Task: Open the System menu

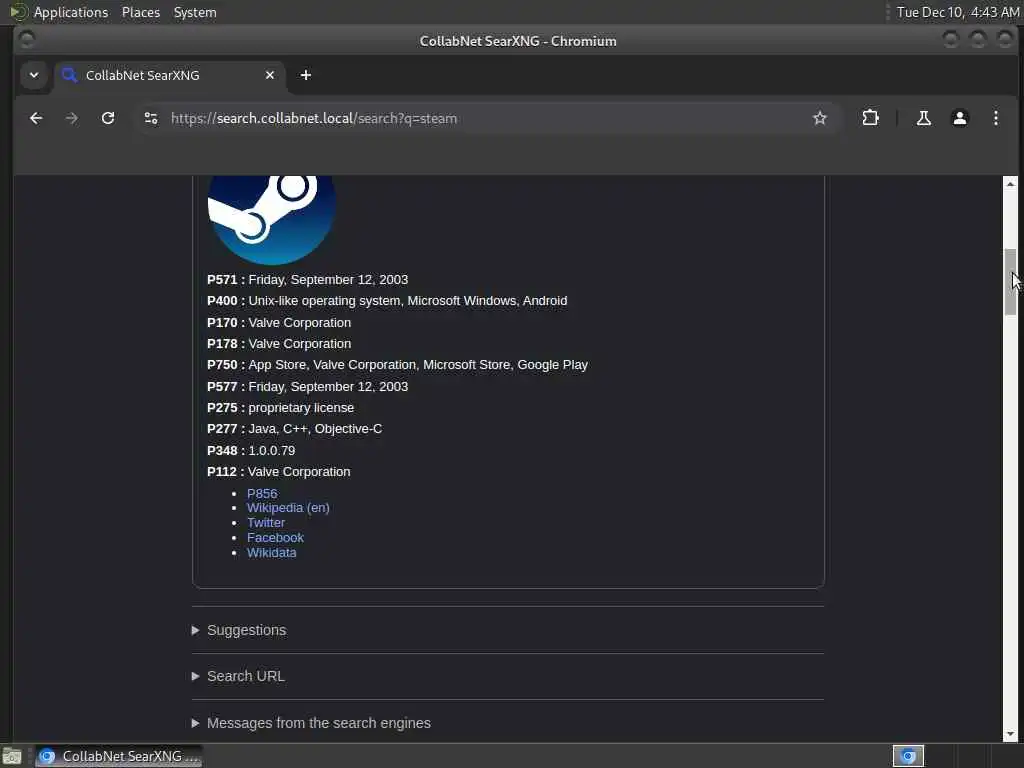Action: [x=195, y=12]
